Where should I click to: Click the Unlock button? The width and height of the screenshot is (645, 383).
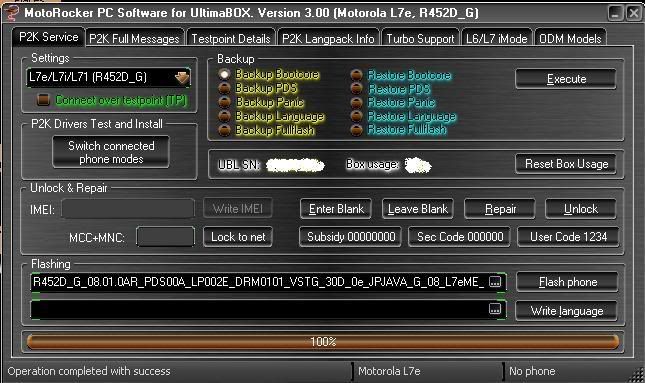pyautogui.click(x=580, y=209)
